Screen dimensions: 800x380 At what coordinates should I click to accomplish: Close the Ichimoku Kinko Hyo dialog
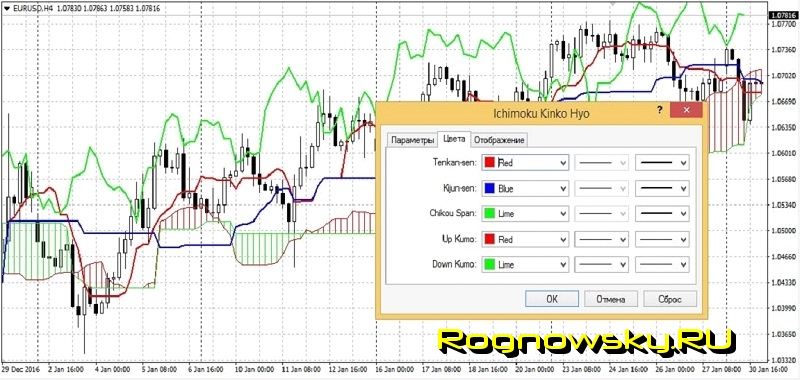point(686,110)
